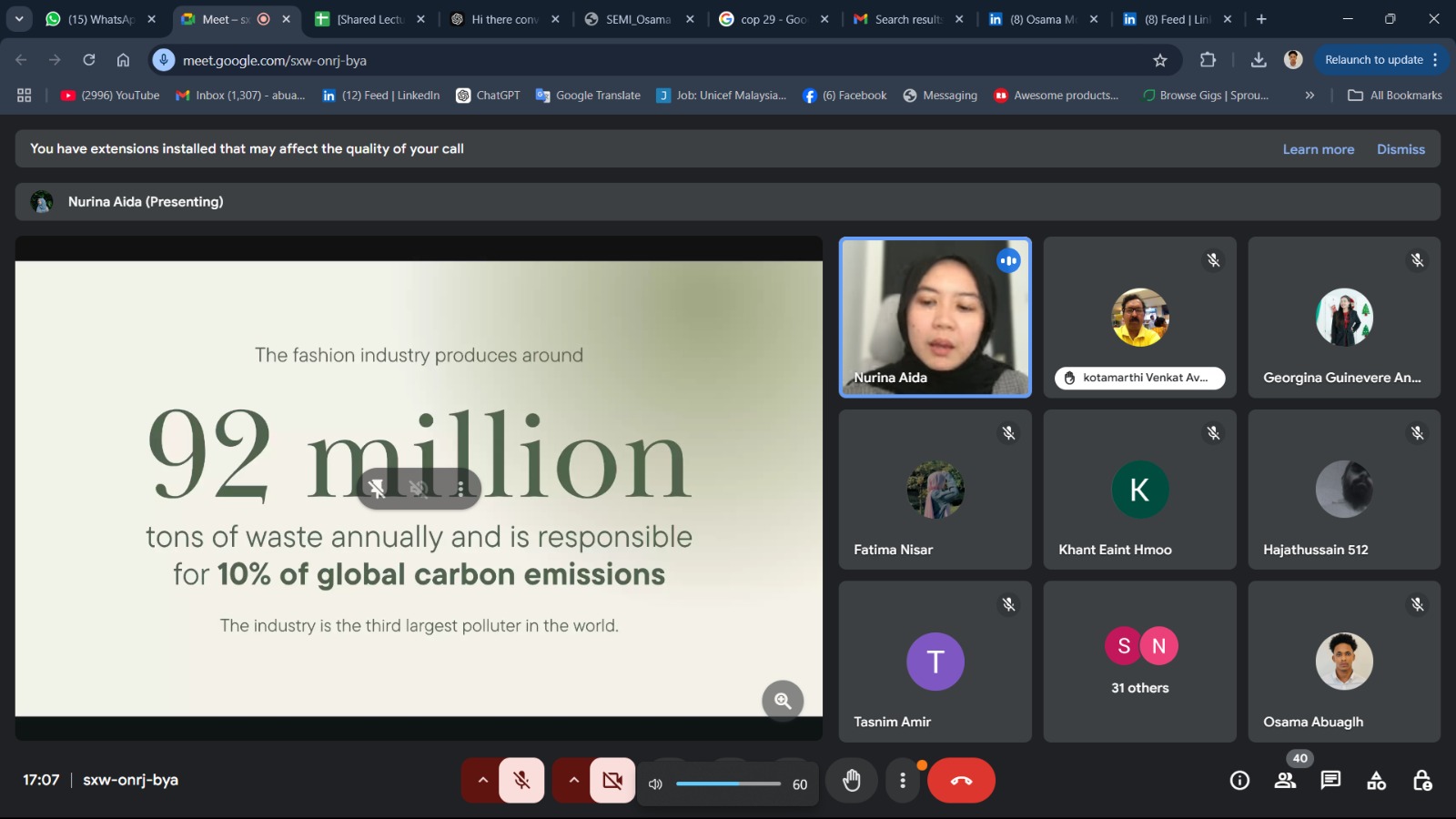Show the people participants list
This screenshot has height=819, width=1456.
click(x=1285, y=781)
